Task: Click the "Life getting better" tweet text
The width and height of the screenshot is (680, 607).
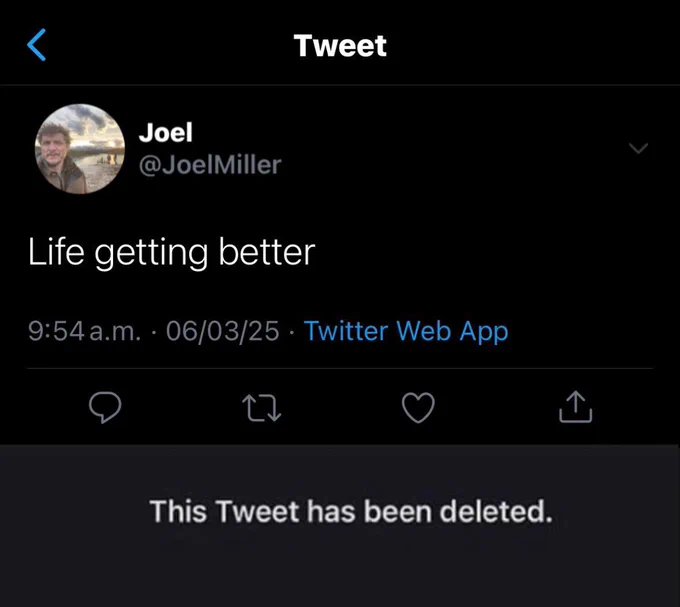Action: pos(172,252)
